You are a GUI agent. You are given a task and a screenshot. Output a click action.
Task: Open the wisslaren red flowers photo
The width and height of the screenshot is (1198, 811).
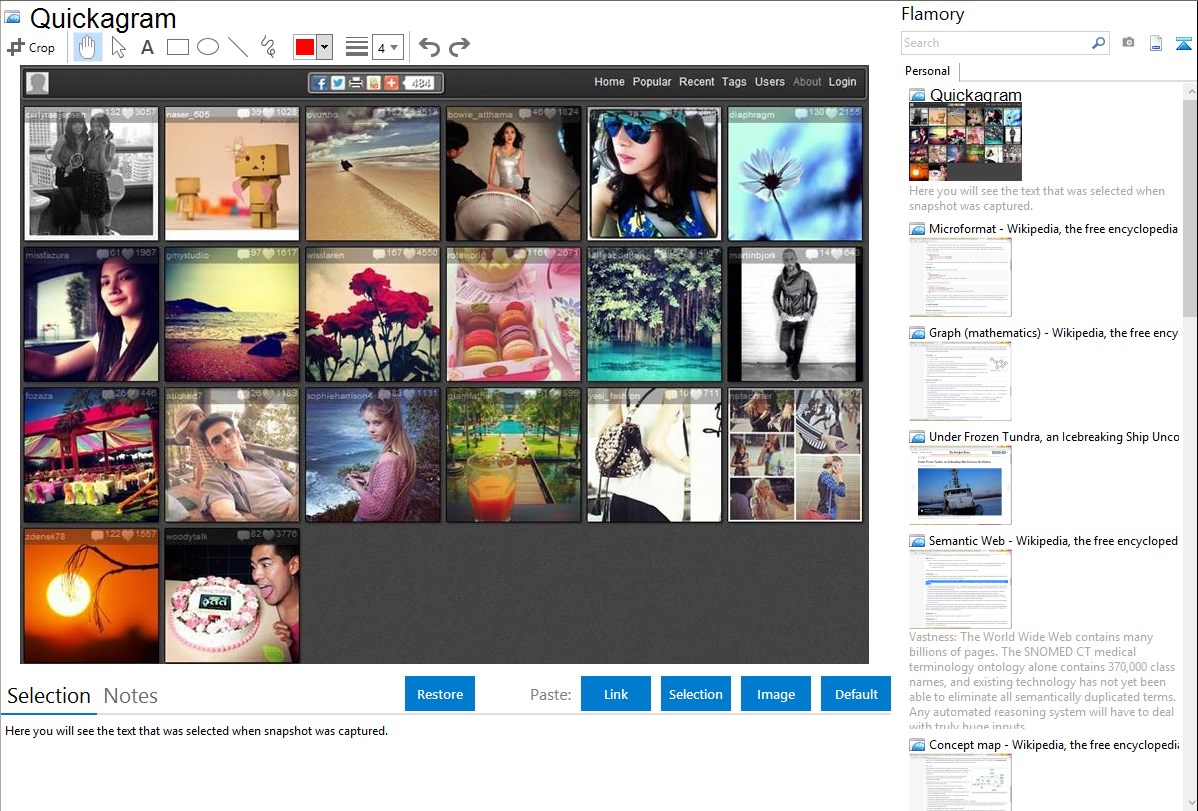point(373,314)
